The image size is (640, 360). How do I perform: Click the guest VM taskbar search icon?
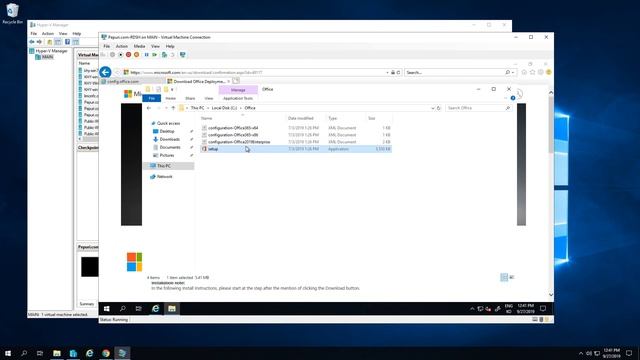(122, 309)
